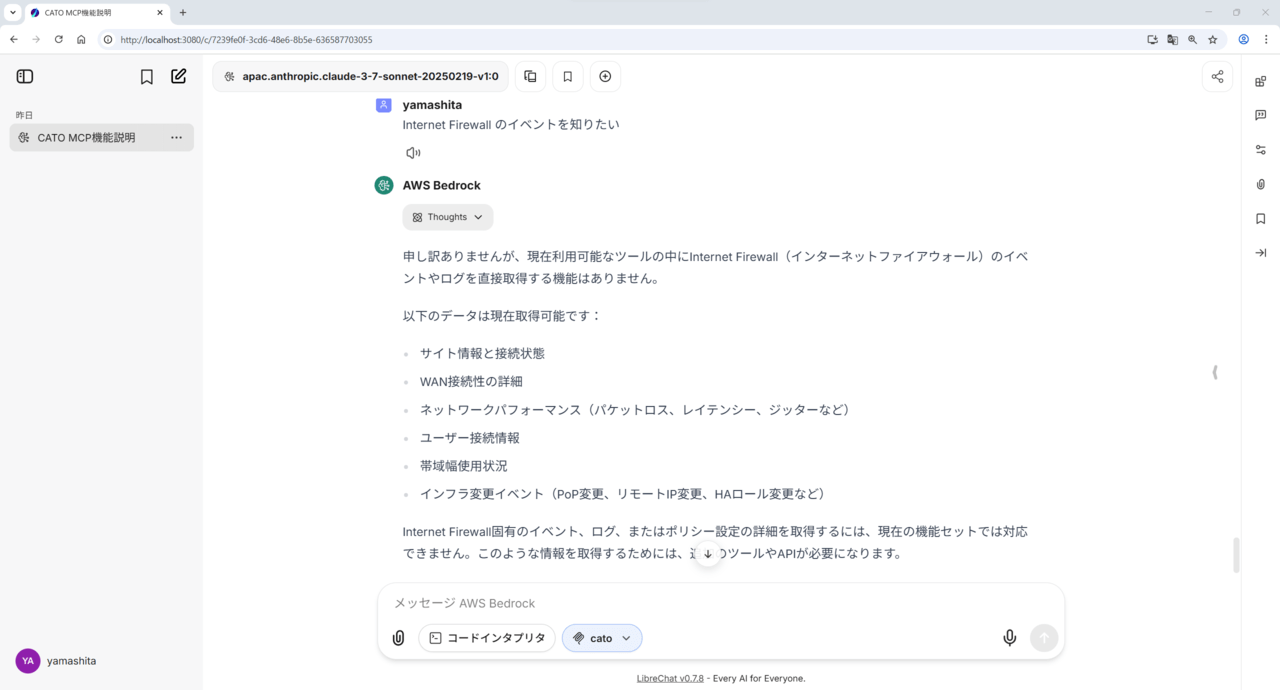Bookmark this conversation from the chat header
This screenshot has width=1280, height=690.
[567, 77]
